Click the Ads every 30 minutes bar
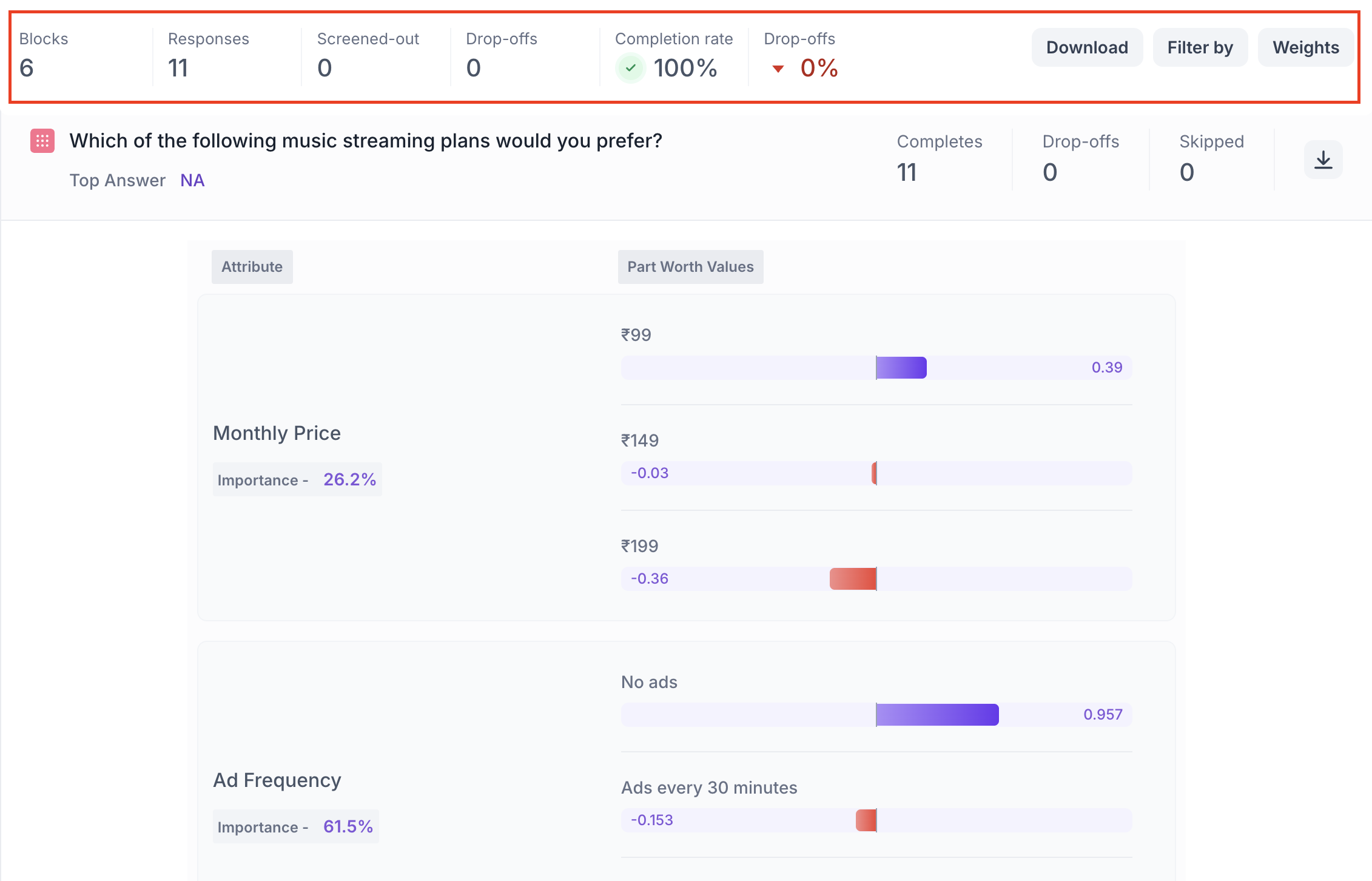 pyautogui.click(x=866, y=820)
